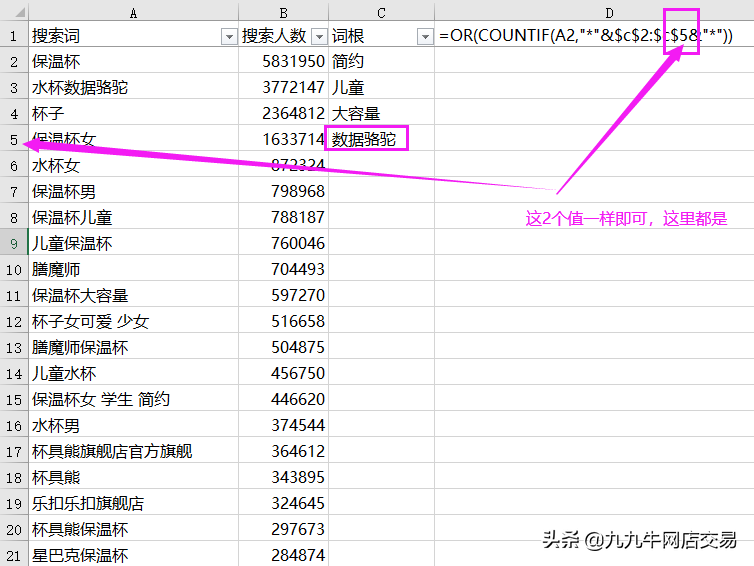Select value 284874
The image size is (754, 566).
click(283, 555)
